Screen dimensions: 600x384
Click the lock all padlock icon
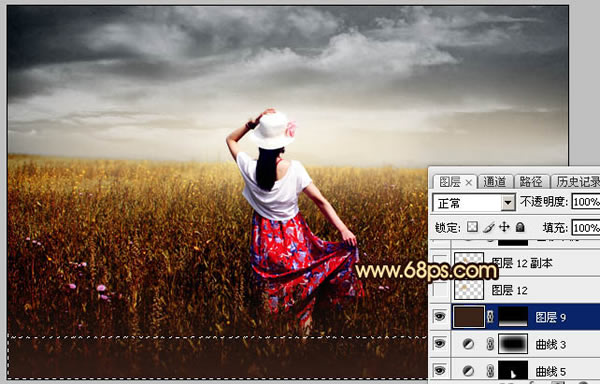(520, 227)
